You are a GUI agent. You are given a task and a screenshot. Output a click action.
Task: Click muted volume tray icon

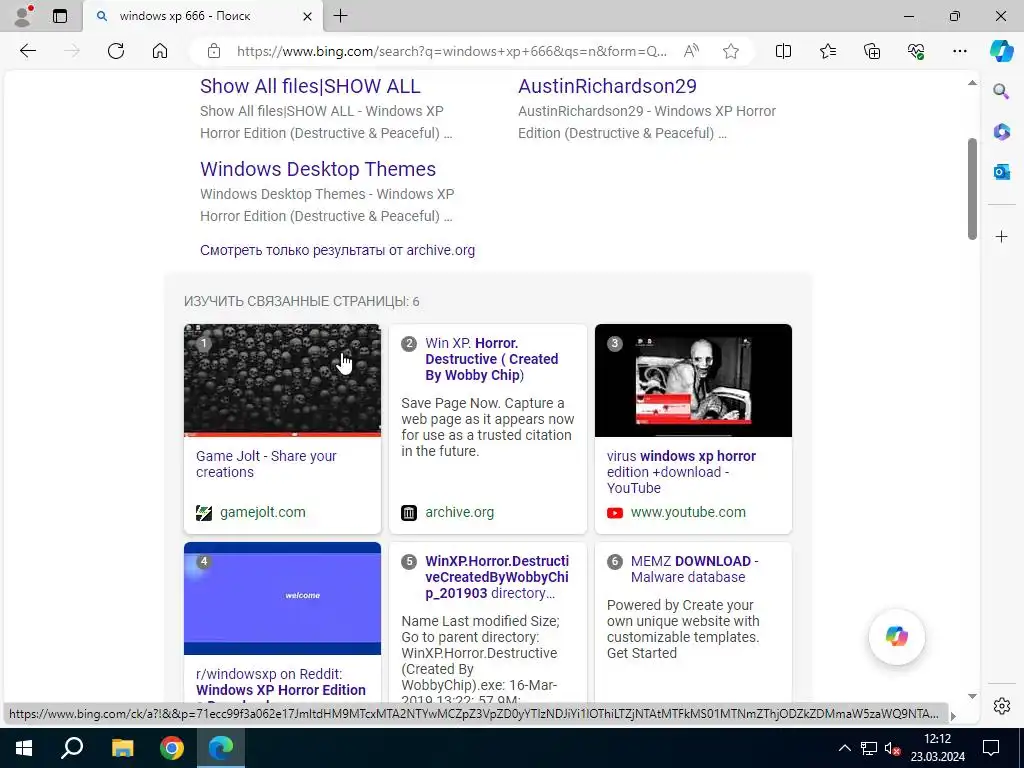point(893,748)
